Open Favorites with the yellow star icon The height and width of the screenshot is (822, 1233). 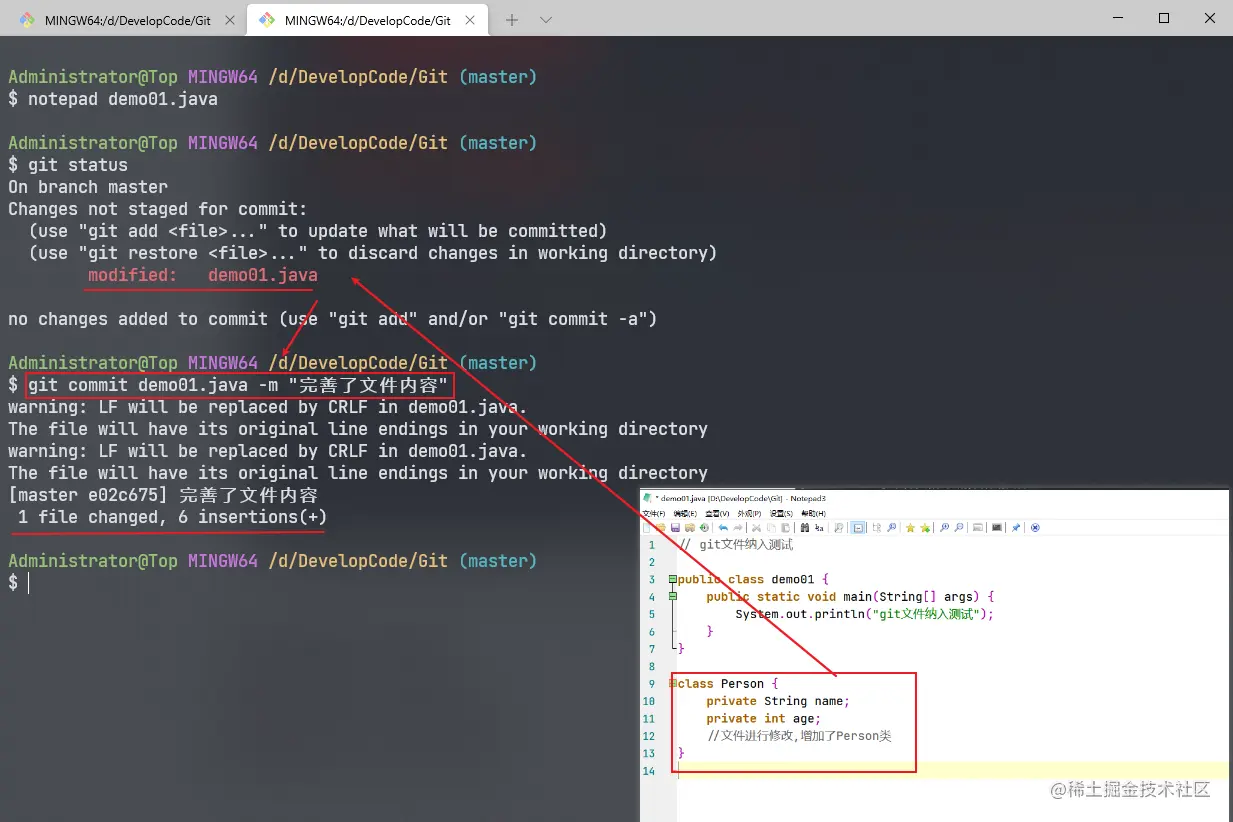pos(910,527)
